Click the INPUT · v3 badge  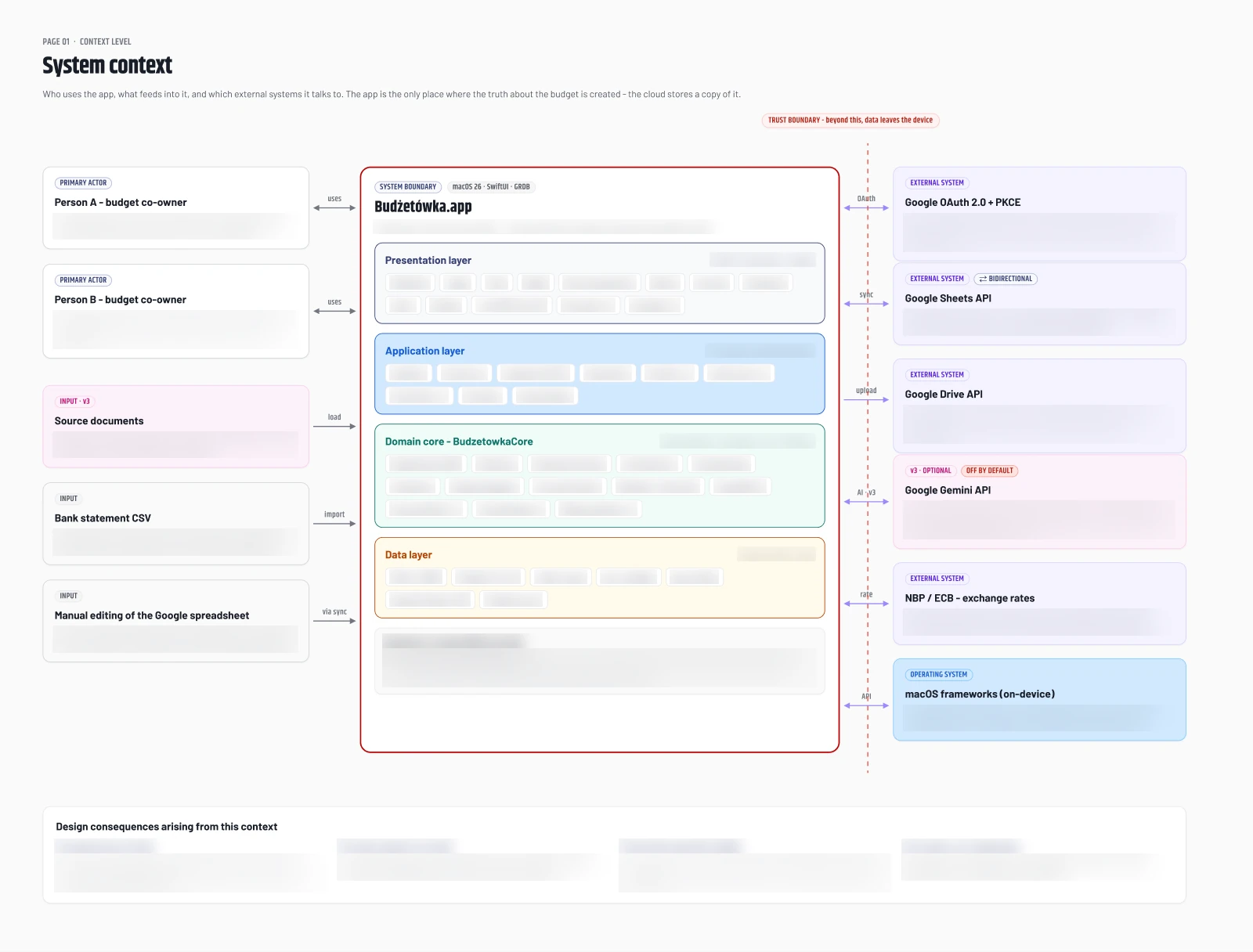[x=75, y=402]
